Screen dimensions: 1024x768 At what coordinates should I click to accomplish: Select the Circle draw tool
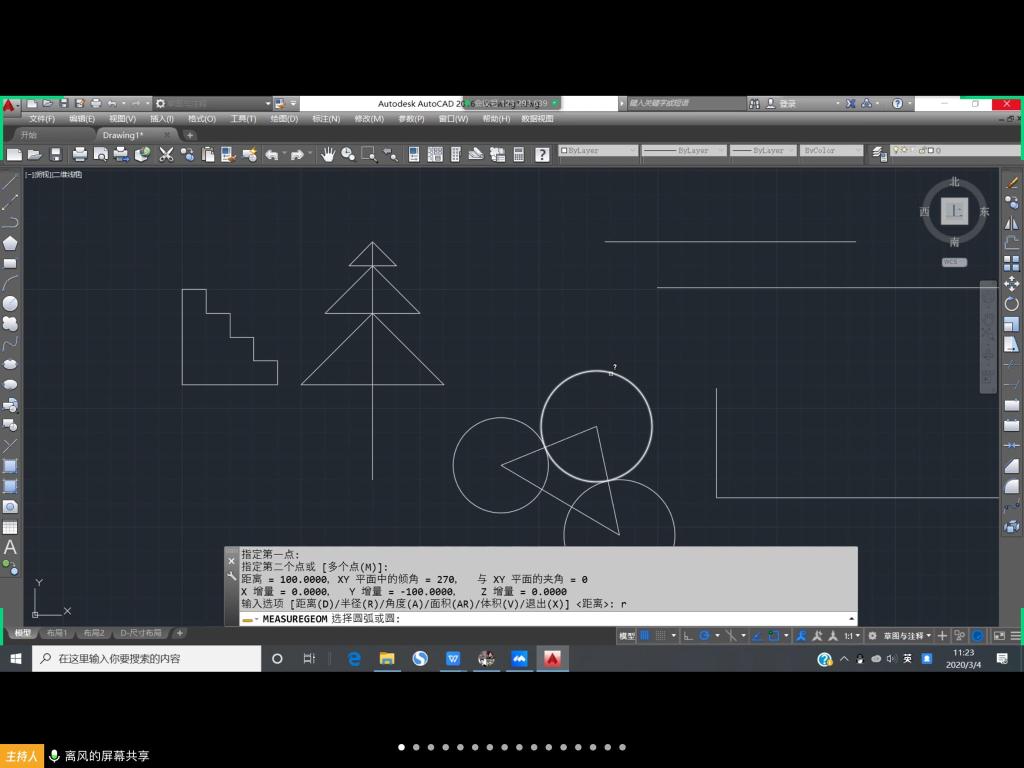[10, 303]
